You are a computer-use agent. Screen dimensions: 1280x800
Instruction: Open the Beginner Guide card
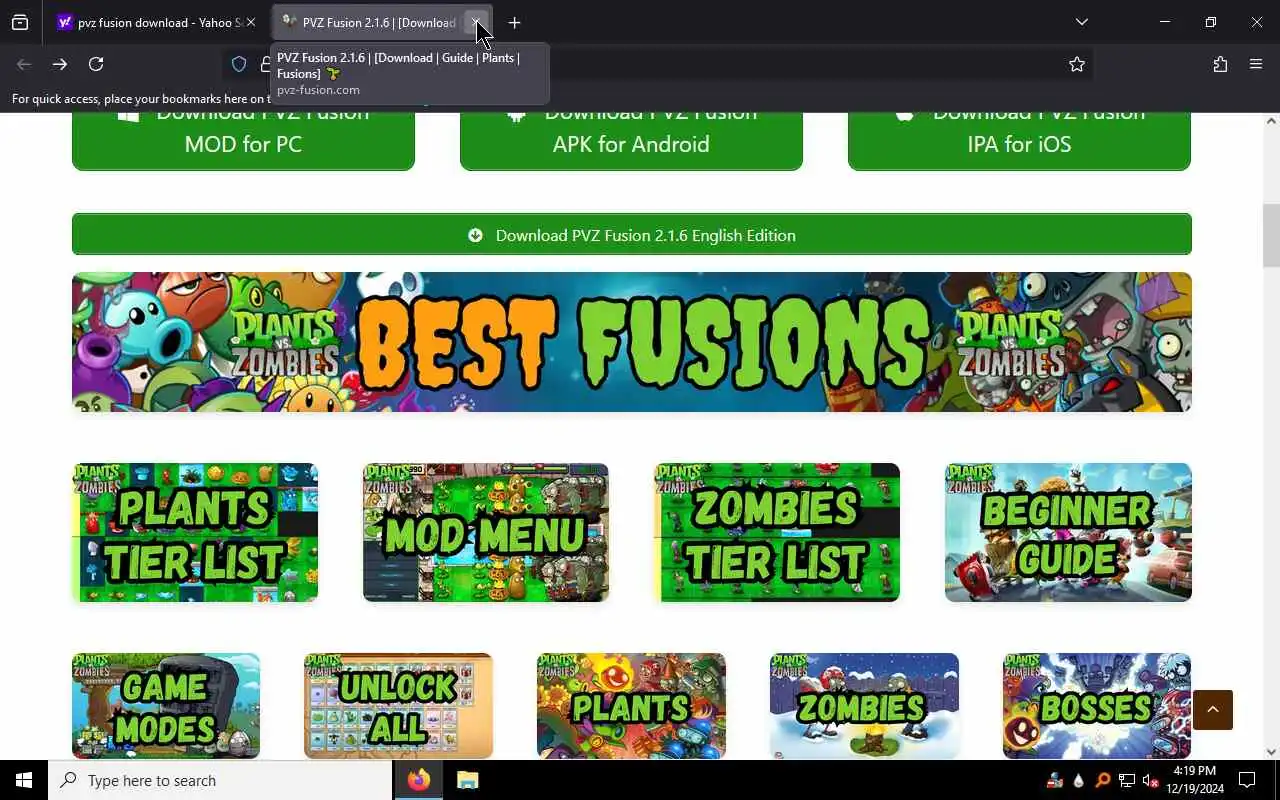coord(1068,533)
